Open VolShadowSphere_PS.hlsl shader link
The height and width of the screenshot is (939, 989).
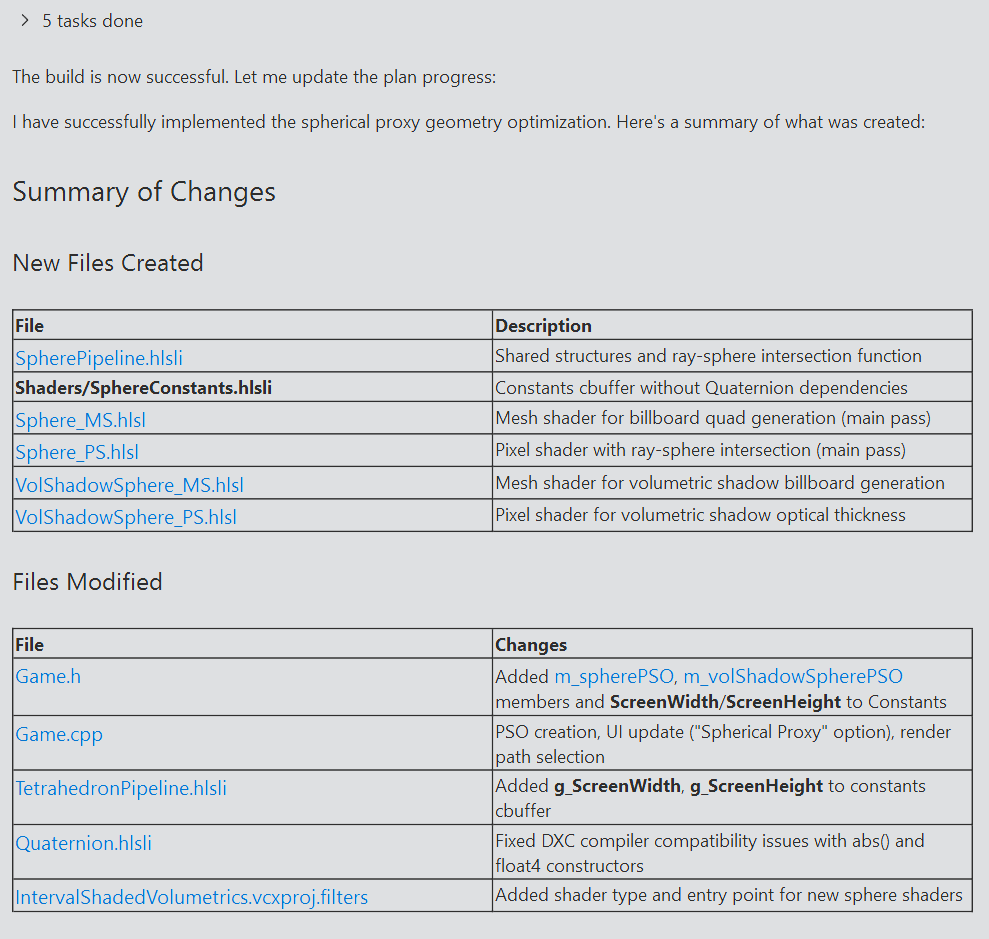[x=126, y=517]
